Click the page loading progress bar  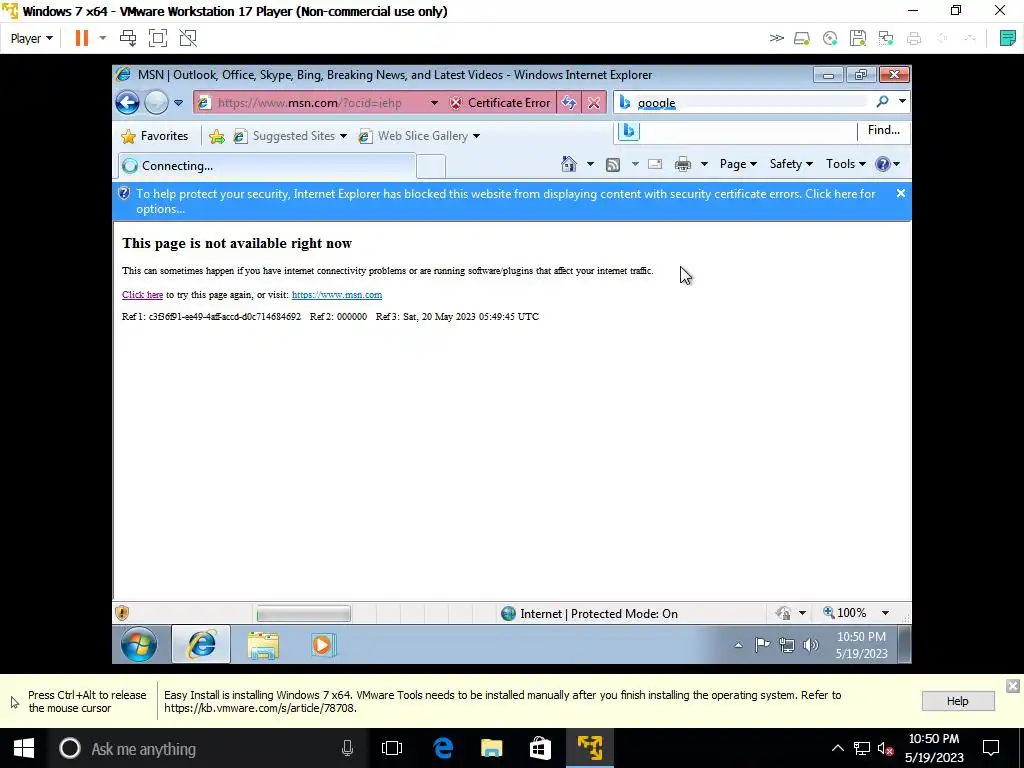click(304, 614)
